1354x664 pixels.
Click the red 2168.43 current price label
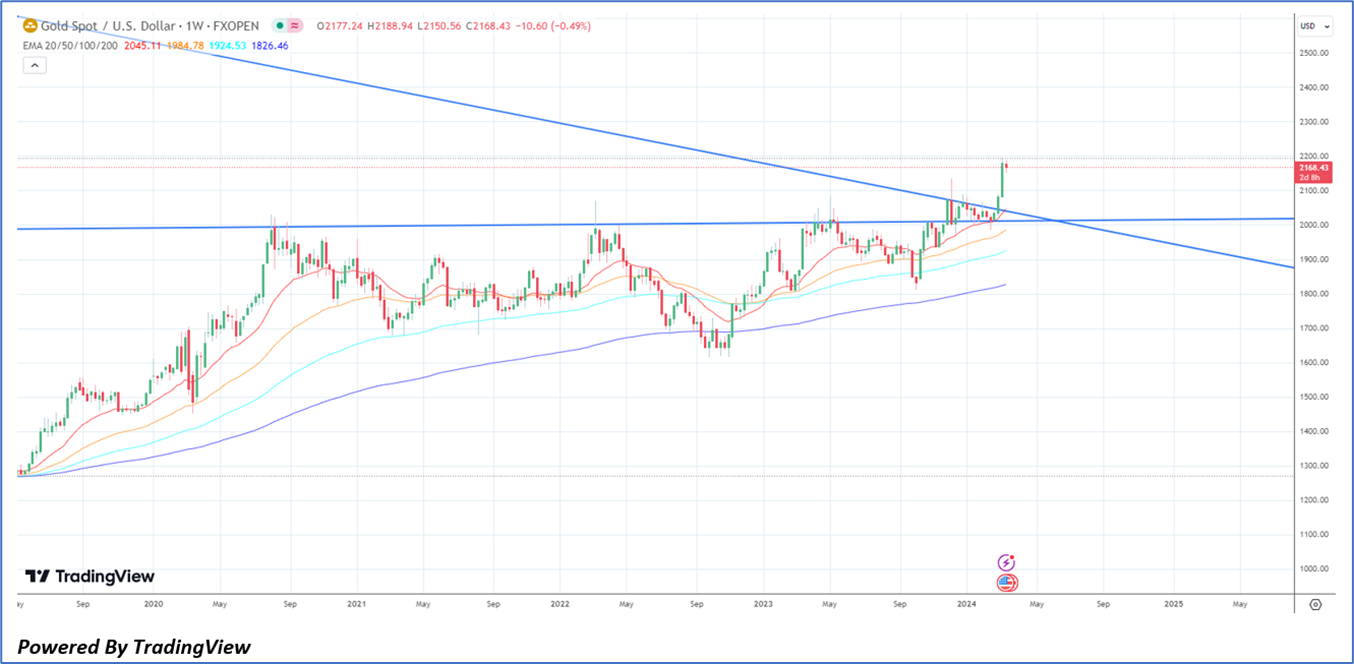pos(1315,171)
